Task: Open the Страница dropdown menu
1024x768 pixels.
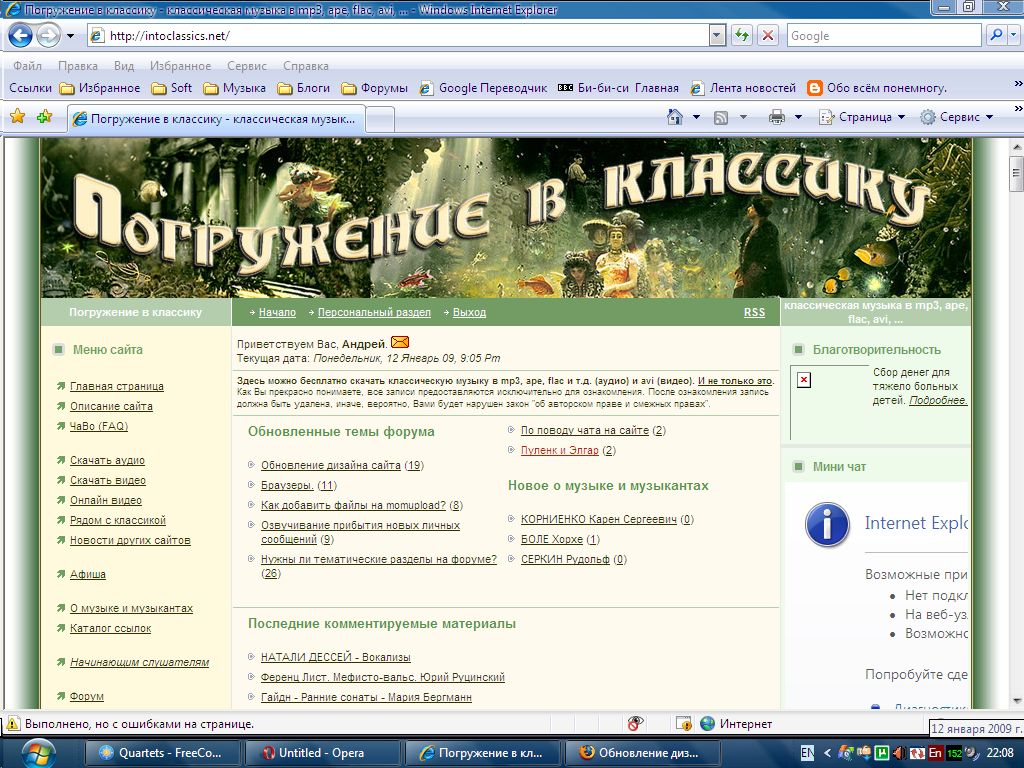Action: coord(862,118)
